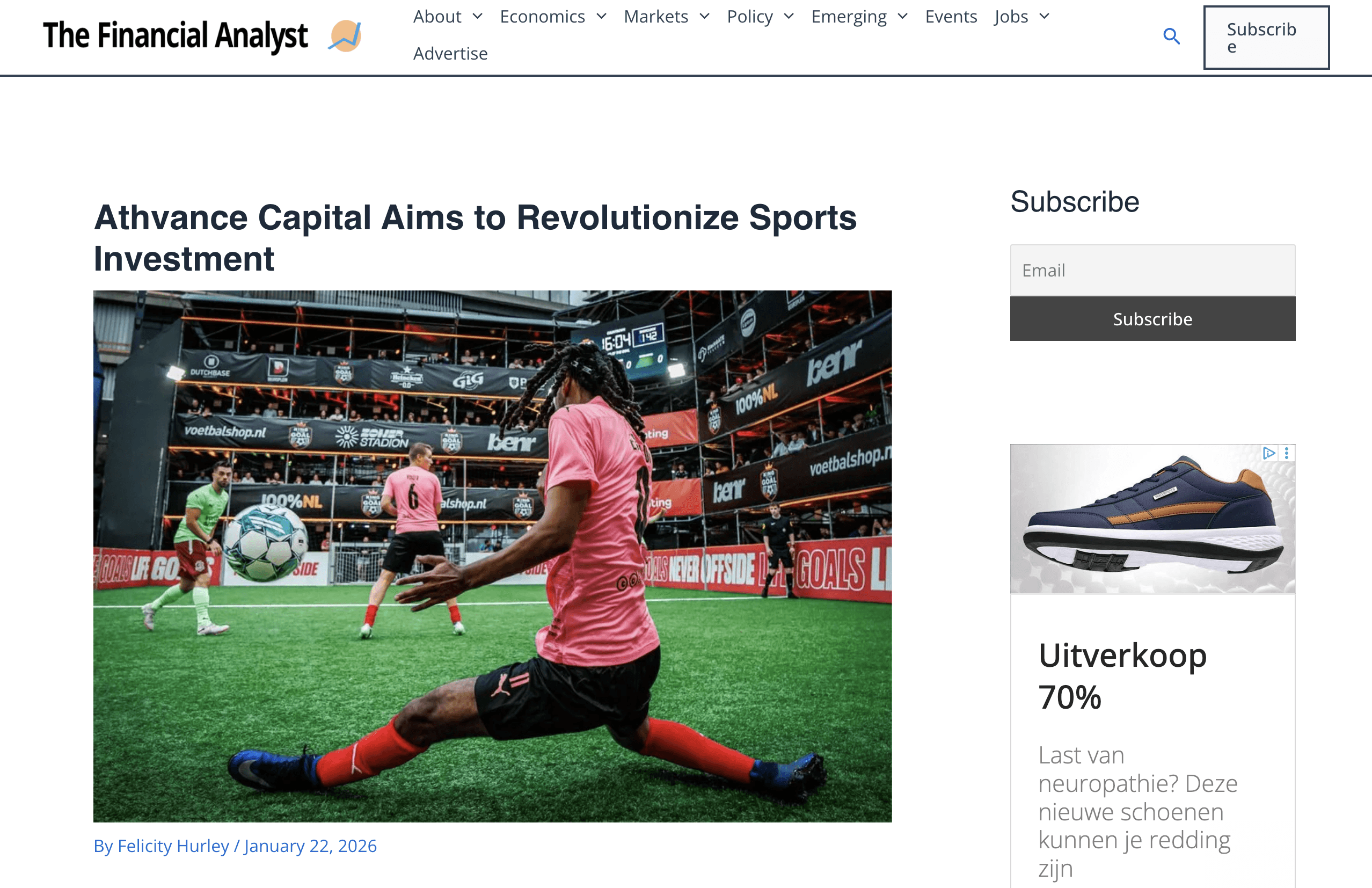Click the AdChoices triangle icon on ad
Image resolution: width=1372 pixels, height=888 pixels.
coord(1268,453)
